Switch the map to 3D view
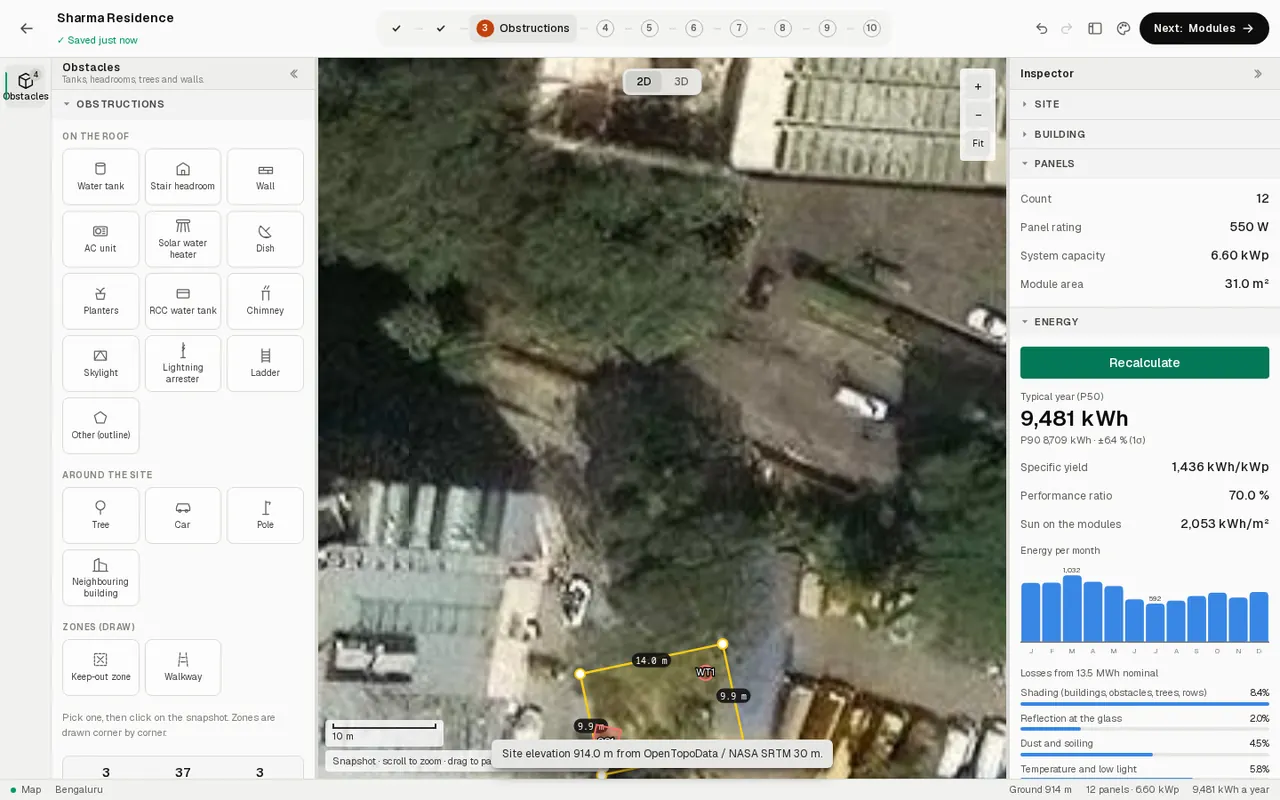 point(681,81)
